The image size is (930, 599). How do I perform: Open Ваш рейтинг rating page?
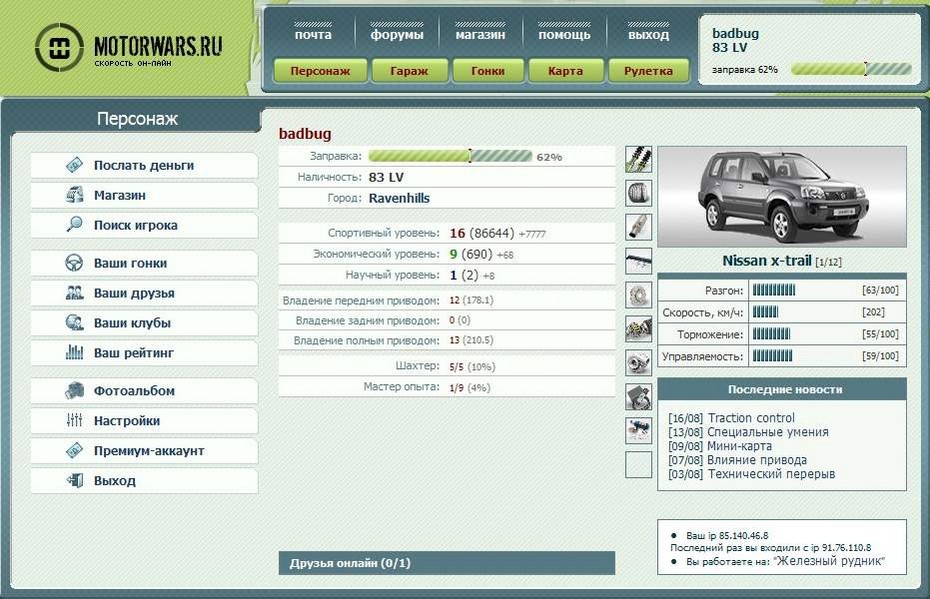pos(144,353)
